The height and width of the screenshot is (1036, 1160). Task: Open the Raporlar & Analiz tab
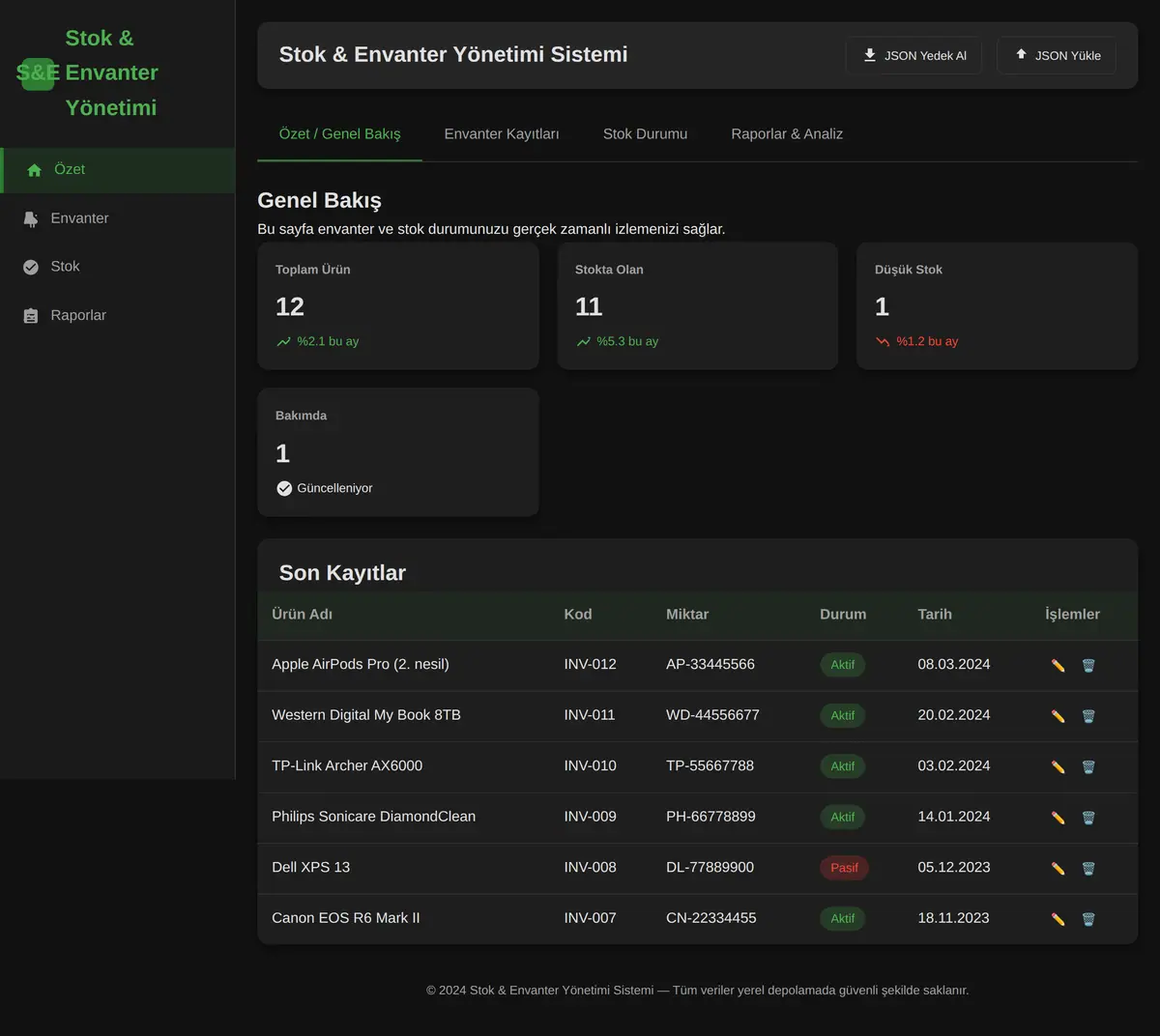pos(787,134)
